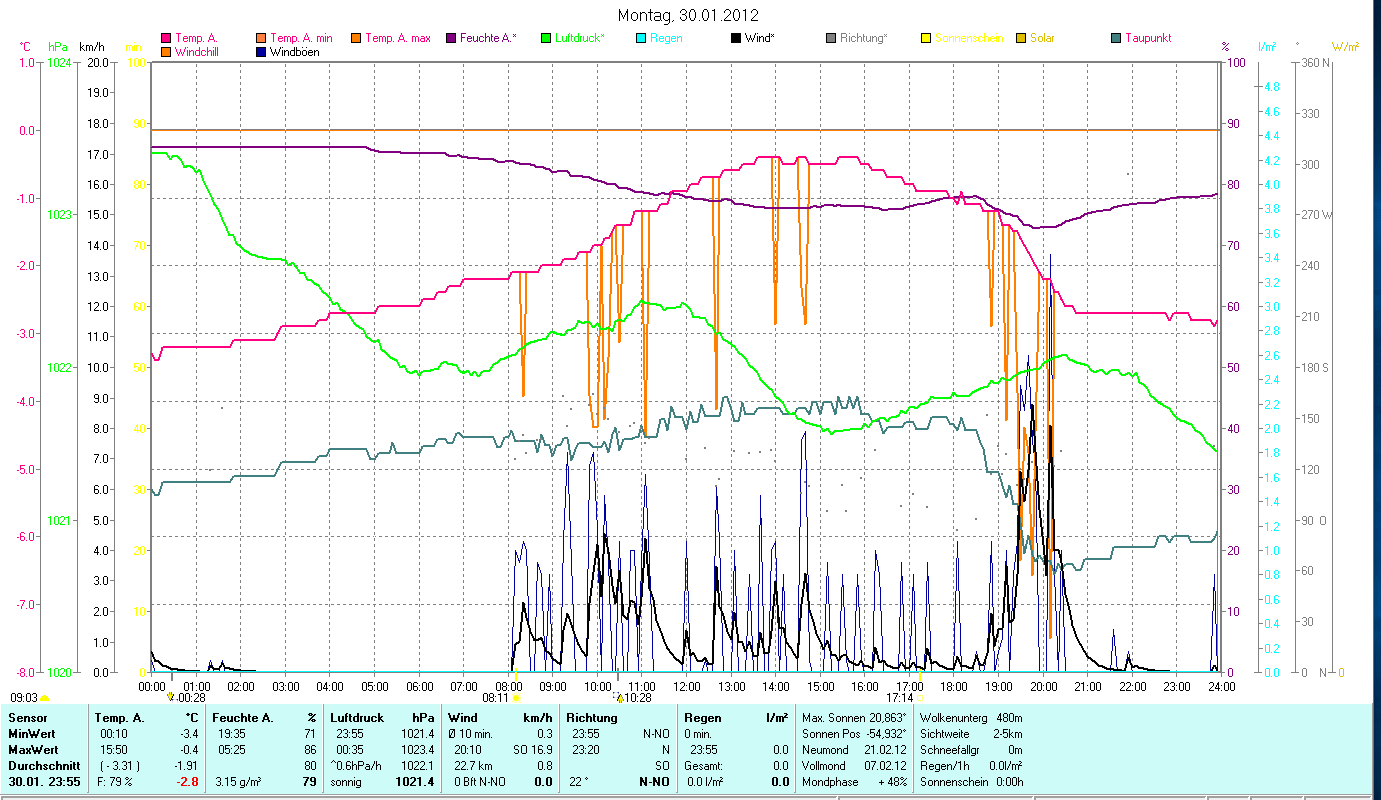Click the sunset marker at 17:14
Viewport: 1381px width, 800px height.
(x=920, y=698)
